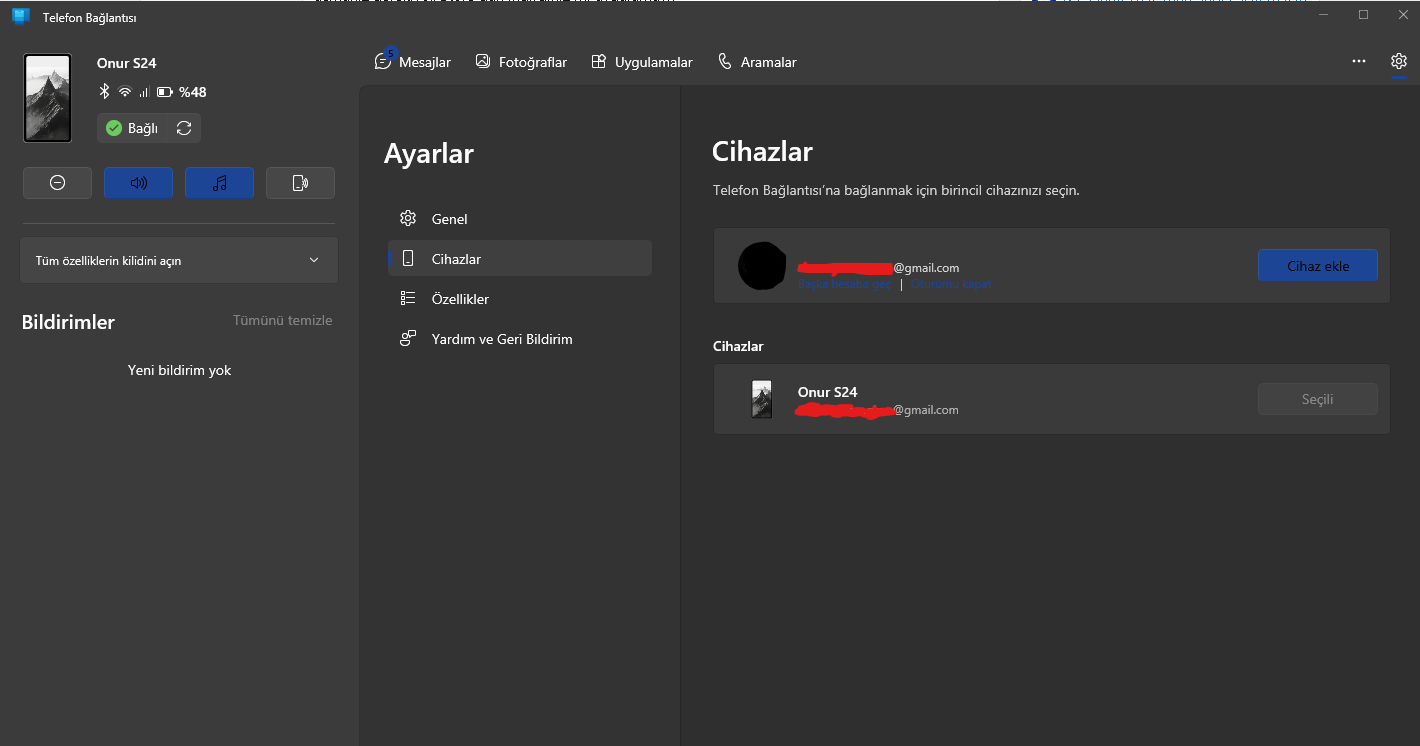Click the Bluetooth status icon
The height and width of the screenshot is (746, 1420).
(104, 92)
